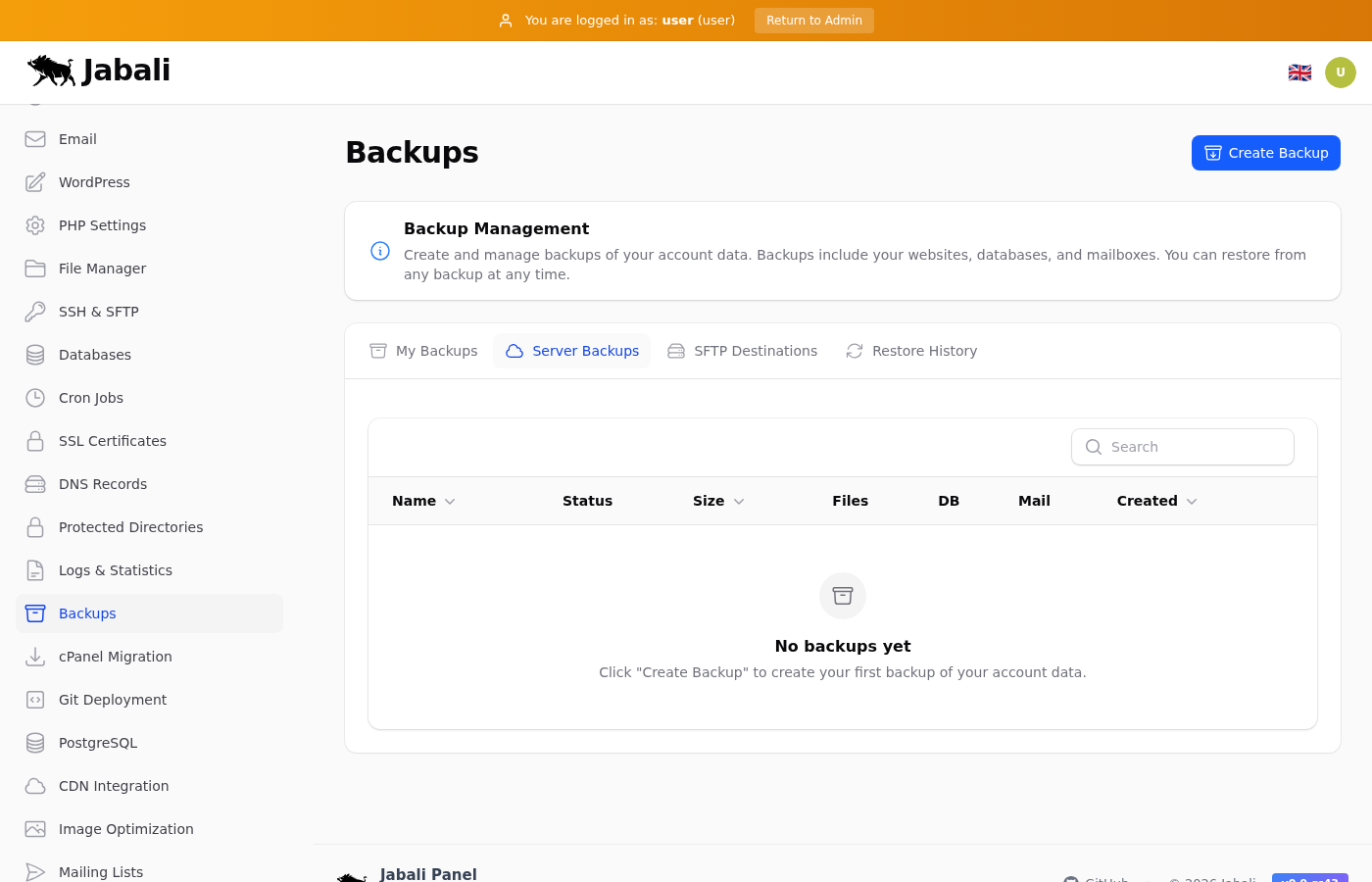This screenshot has height=882, width=1372.
Task: Select the Cron Jobs clock icon
Action: click(35, 398)
